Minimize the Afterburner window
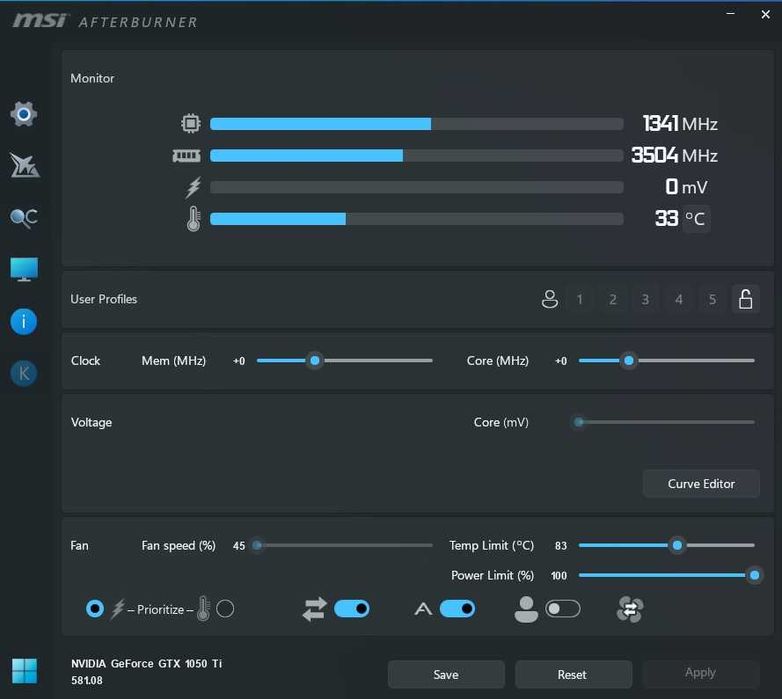Screen dimensions: 782x699 click(731, 14)
